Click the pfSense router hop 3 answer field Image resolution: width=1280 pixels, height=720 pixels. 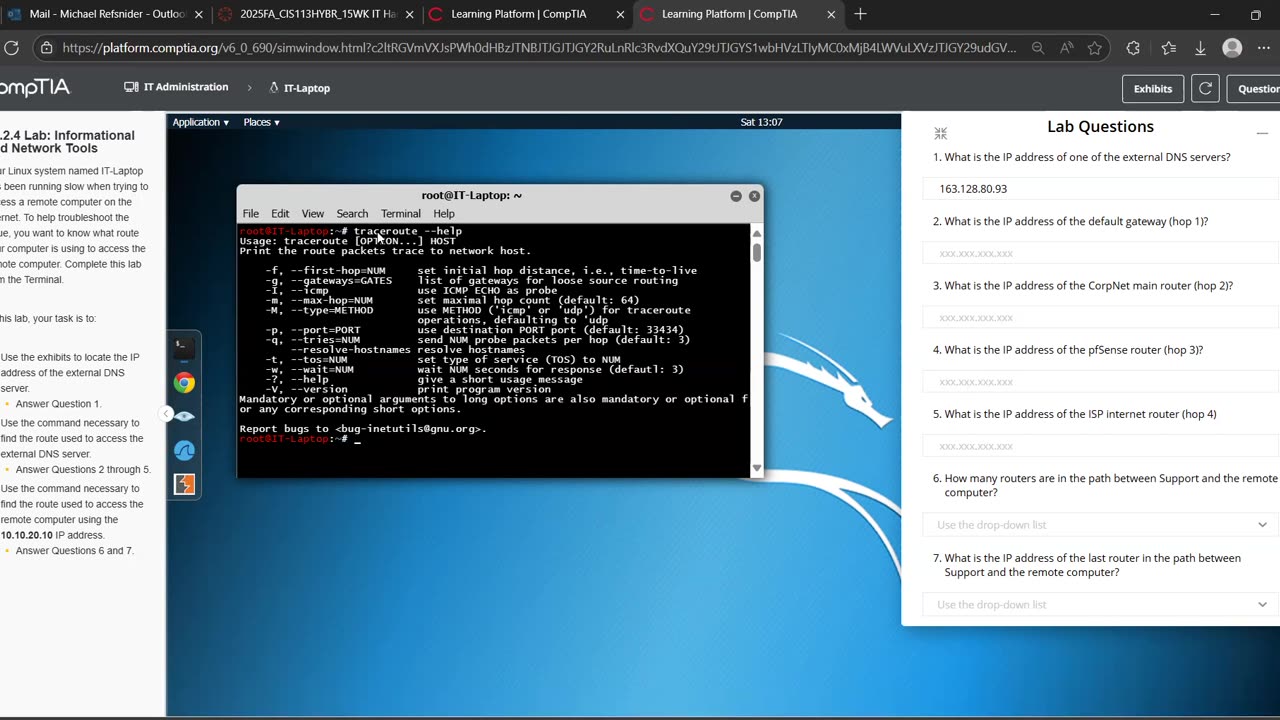point(1100,381)
